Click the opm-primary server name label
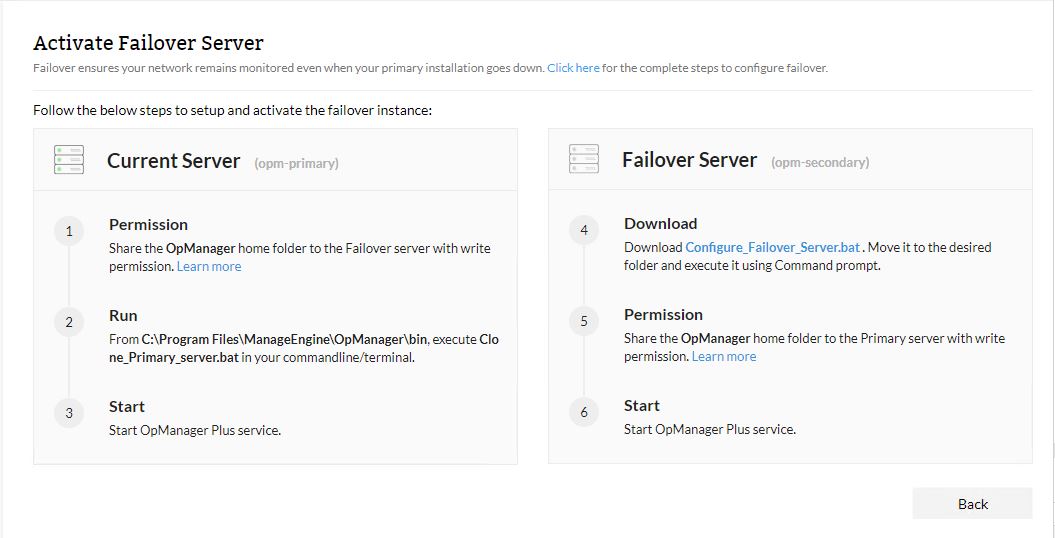Image resolution: width=1055 pixels, height=538 pixels. point(296,163)
